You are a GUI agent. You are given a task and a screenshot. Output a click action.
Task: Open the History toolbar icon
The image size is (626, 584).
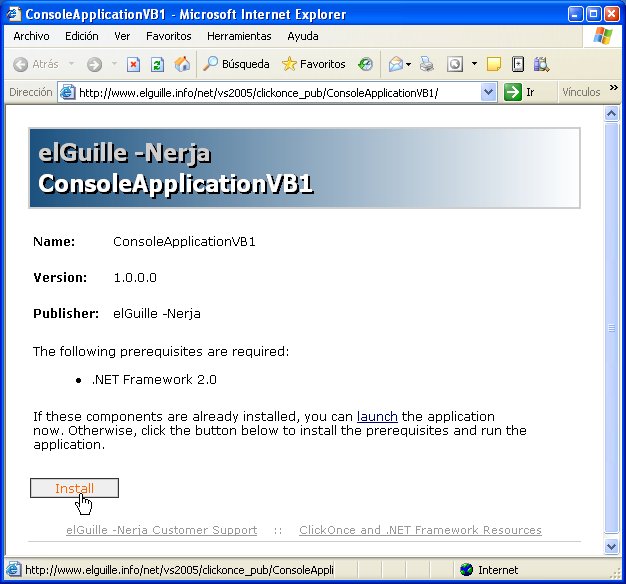(365, 64)
